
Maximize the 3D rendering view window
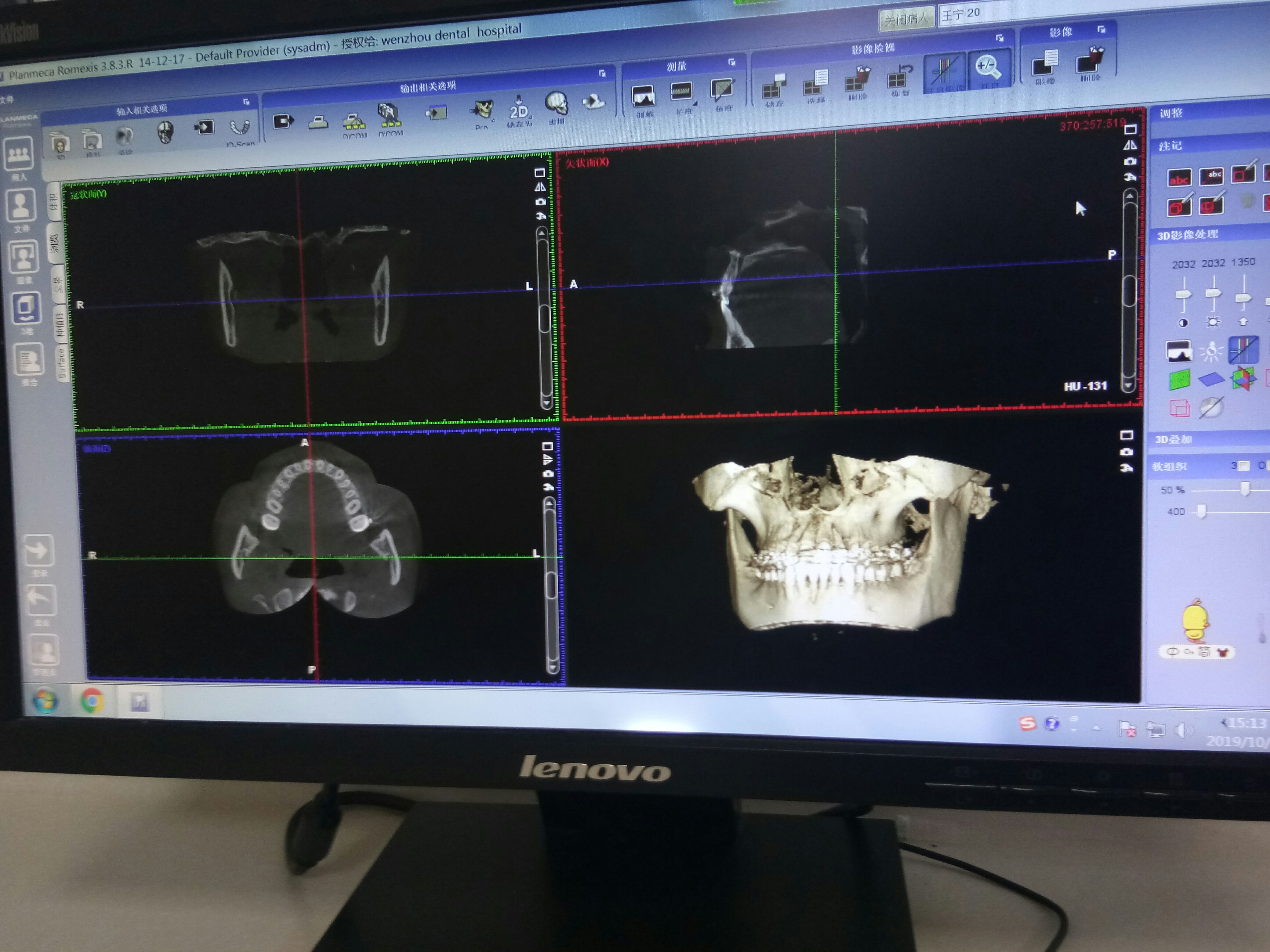pos(1127,435)
